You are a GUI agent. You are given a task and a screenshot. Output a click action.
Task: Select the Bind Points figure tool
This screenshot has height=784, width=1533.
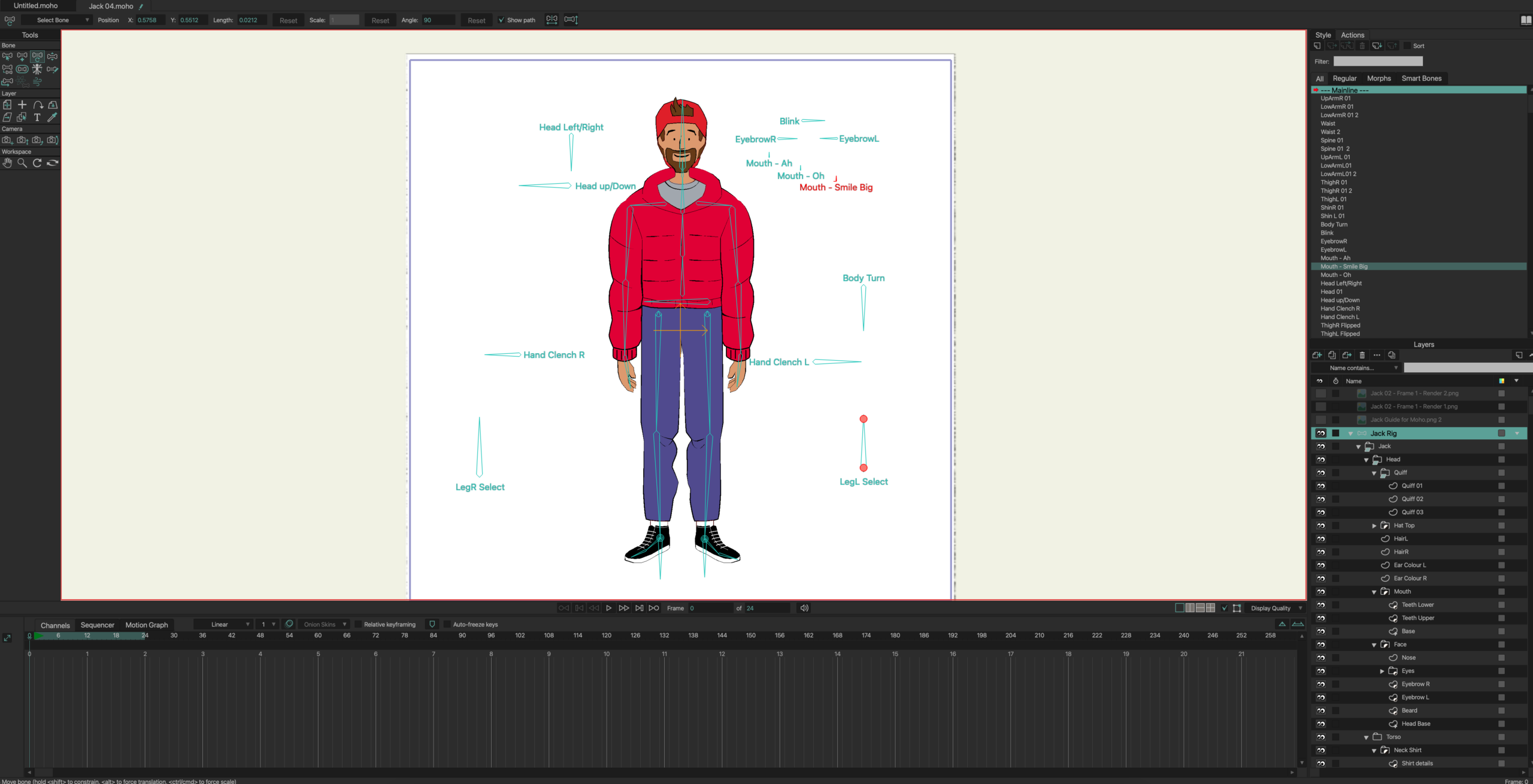37,69
